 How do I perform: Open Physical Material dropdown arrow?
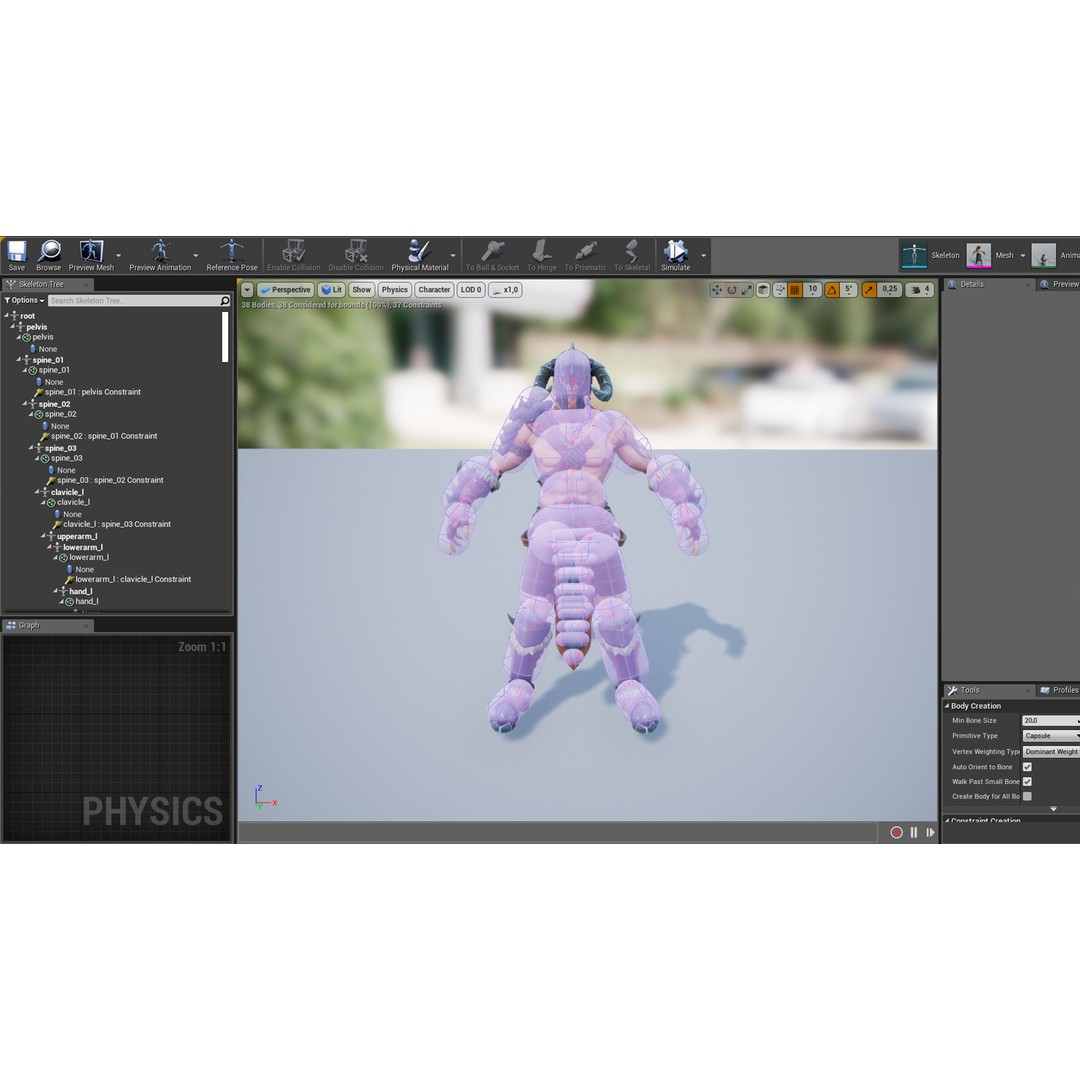click(x=453, y=256)
